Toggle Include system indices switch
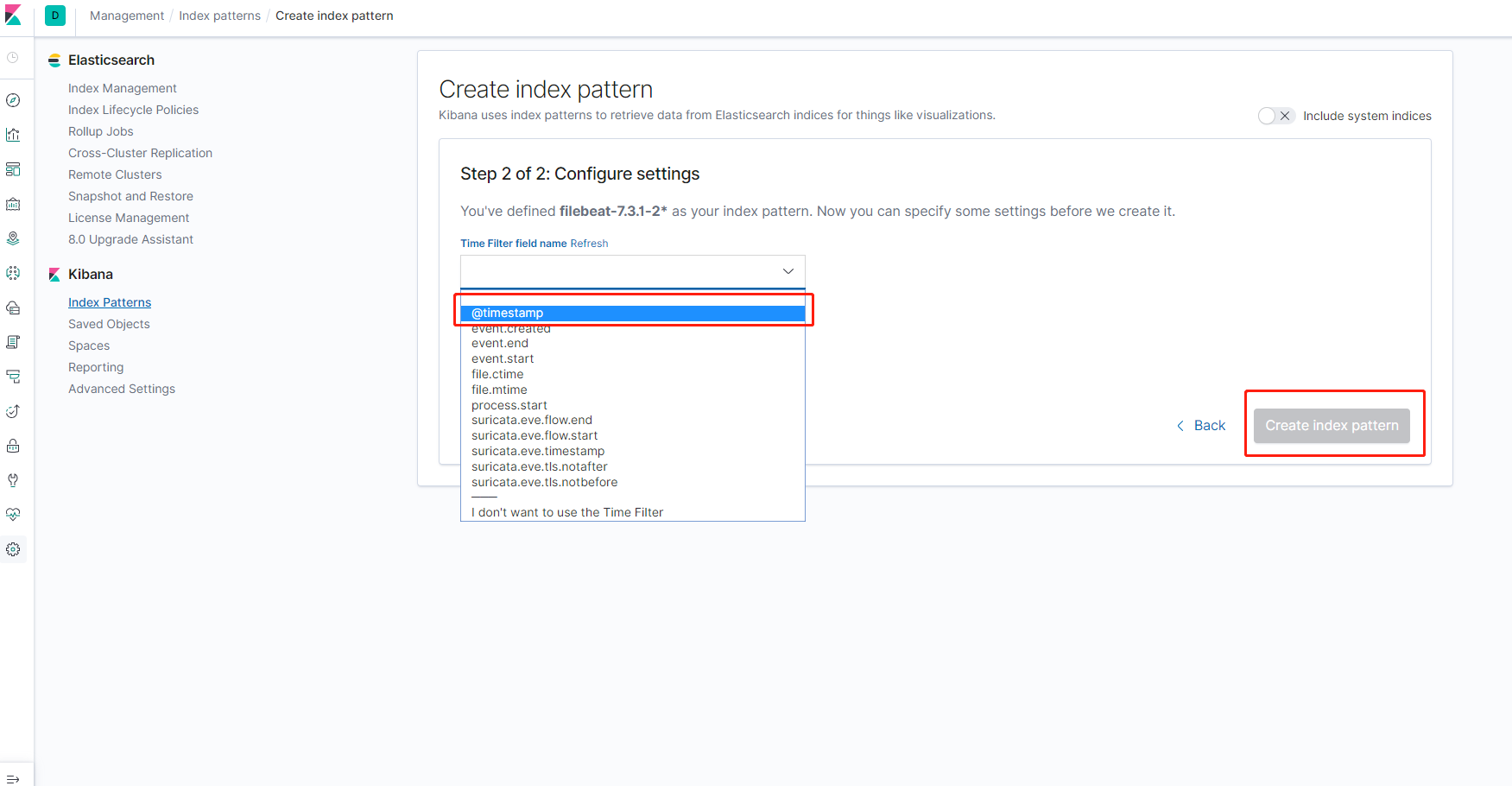This screenshot has height=786, width=1512. pos(1276,116)
